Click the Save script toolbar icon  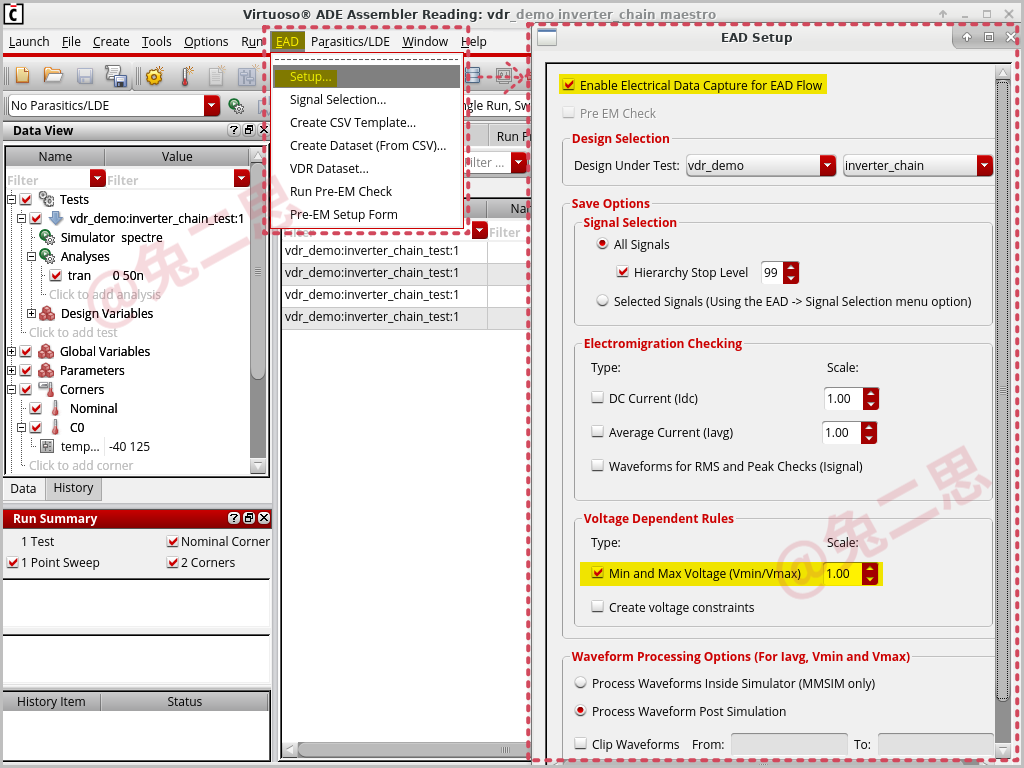point(116,76)
